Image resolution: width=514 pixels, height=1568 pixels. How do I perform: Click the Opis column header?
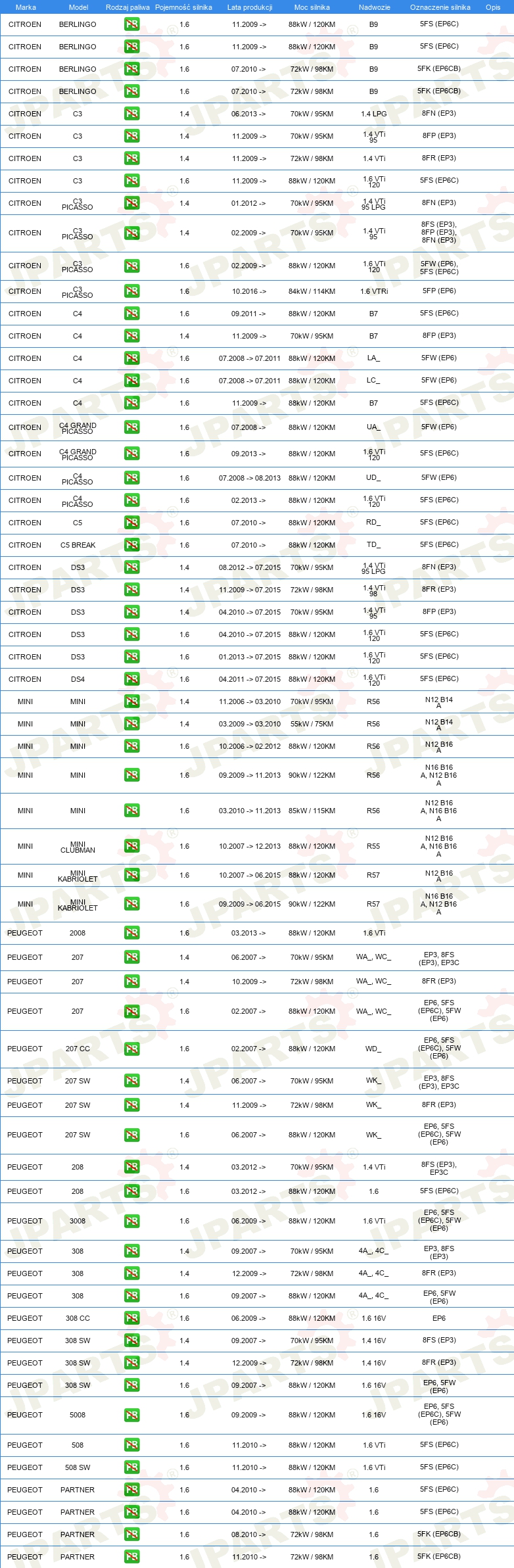coord(493,7)
